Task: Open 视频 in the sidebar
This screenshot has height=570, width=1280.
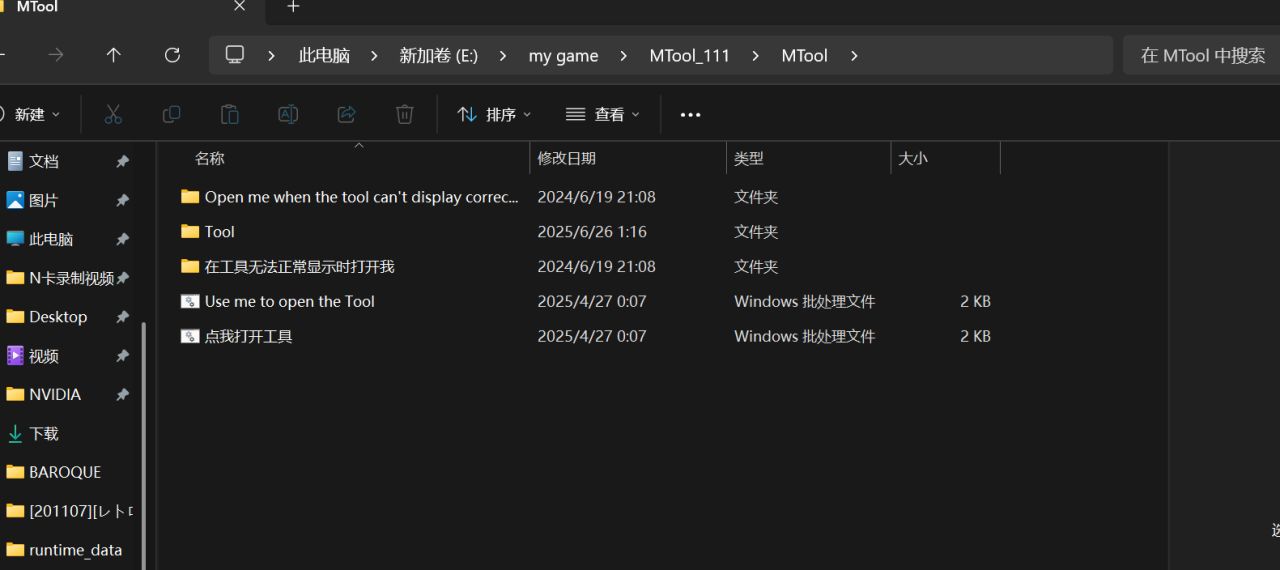Action: (44, 356)
